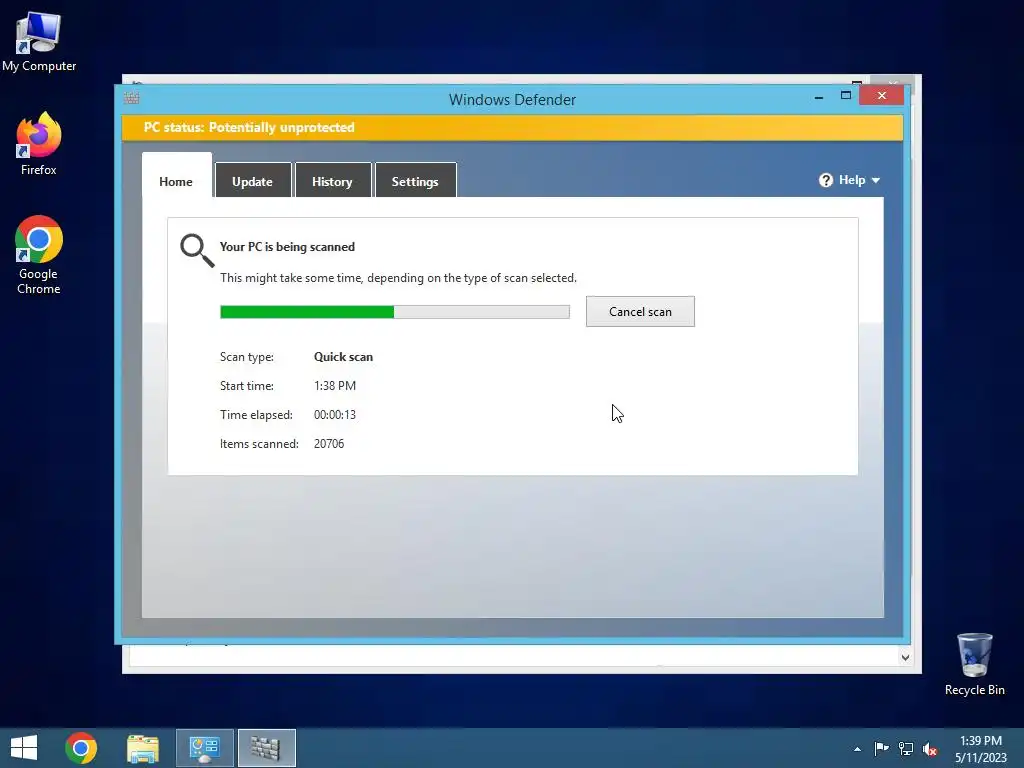Open the My Computer desktop icon

(39, 41)
